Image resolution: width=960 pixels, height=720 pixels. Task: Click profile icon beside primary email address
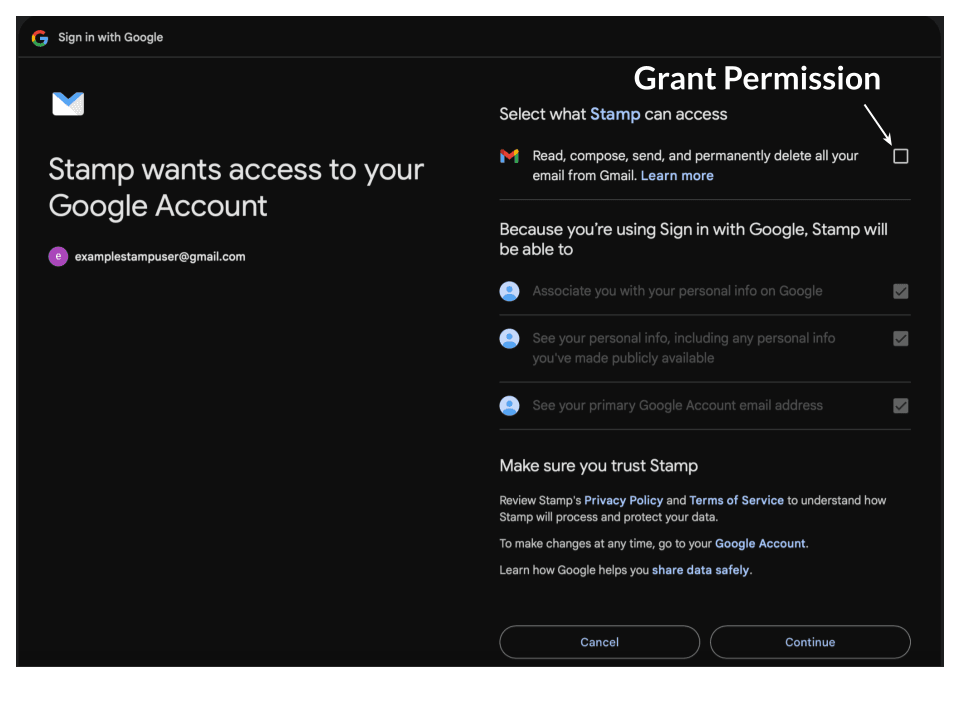click(509, 406)
